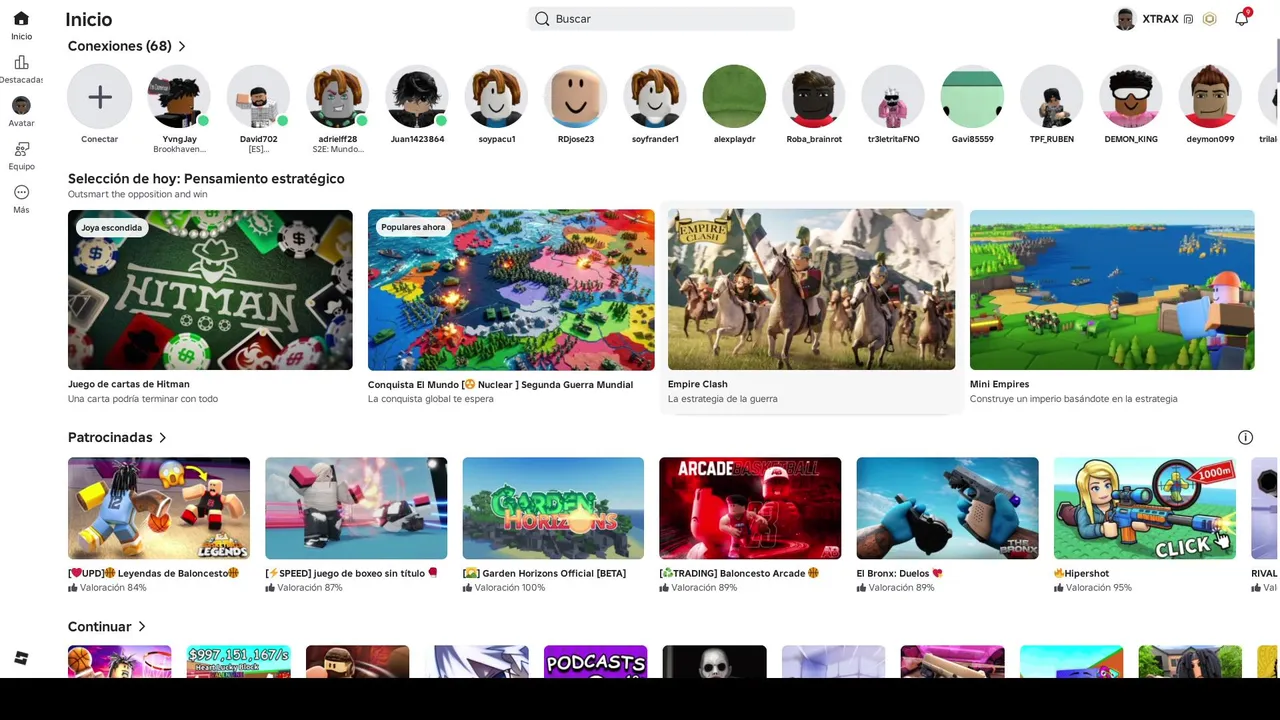Click the 'Empire Clash' title text
This screenshot has height=720, width=1280.
698,384
